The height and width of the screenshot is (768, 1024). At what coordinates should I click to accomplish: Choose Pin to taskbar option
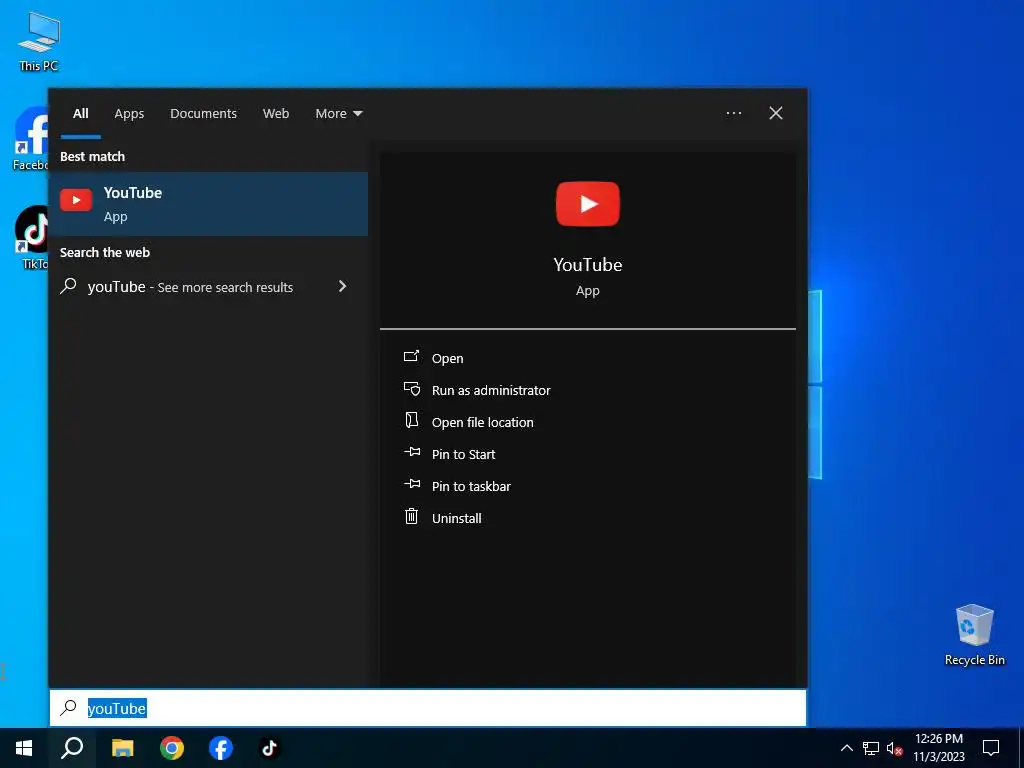coord(472,487)
